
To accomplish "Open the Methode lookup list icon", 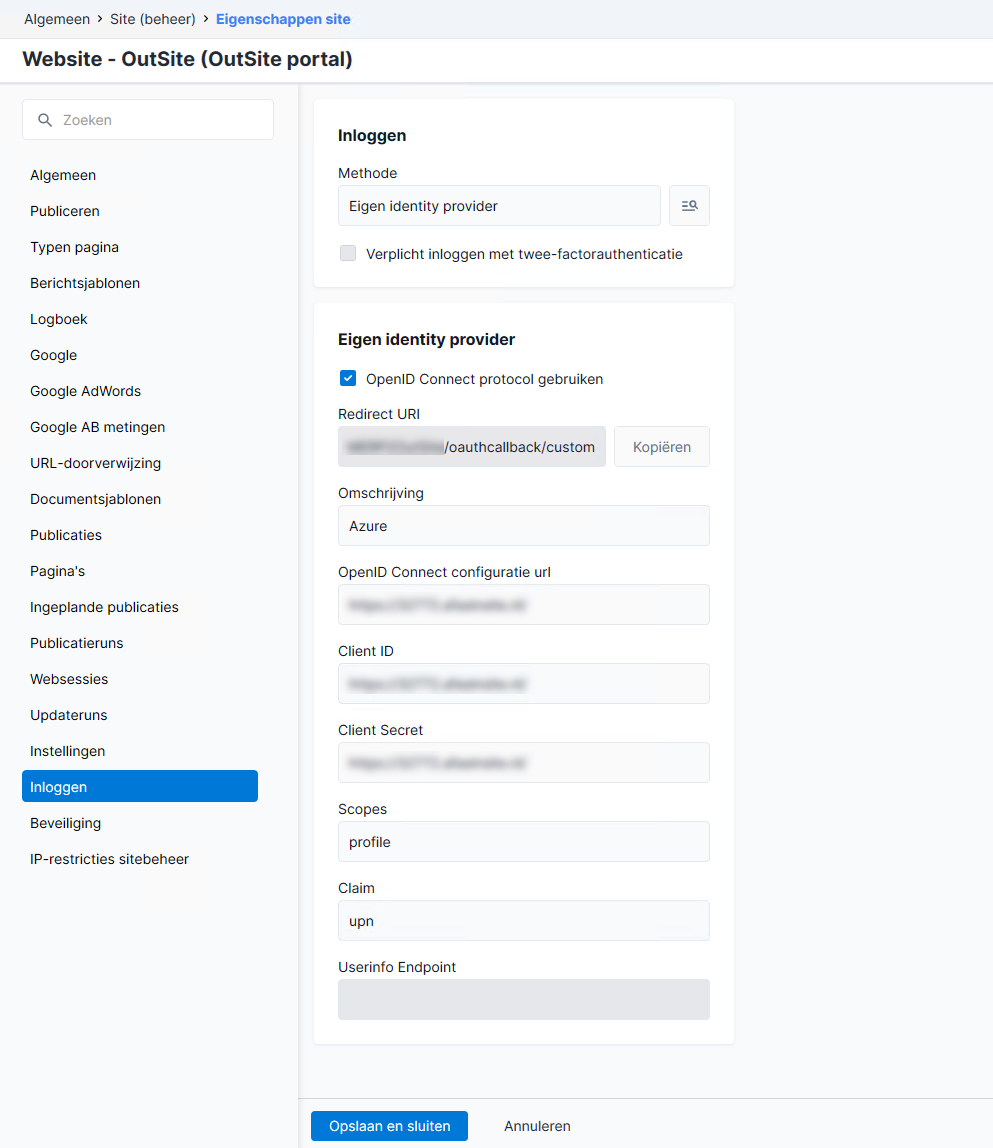I will (689, 206).
